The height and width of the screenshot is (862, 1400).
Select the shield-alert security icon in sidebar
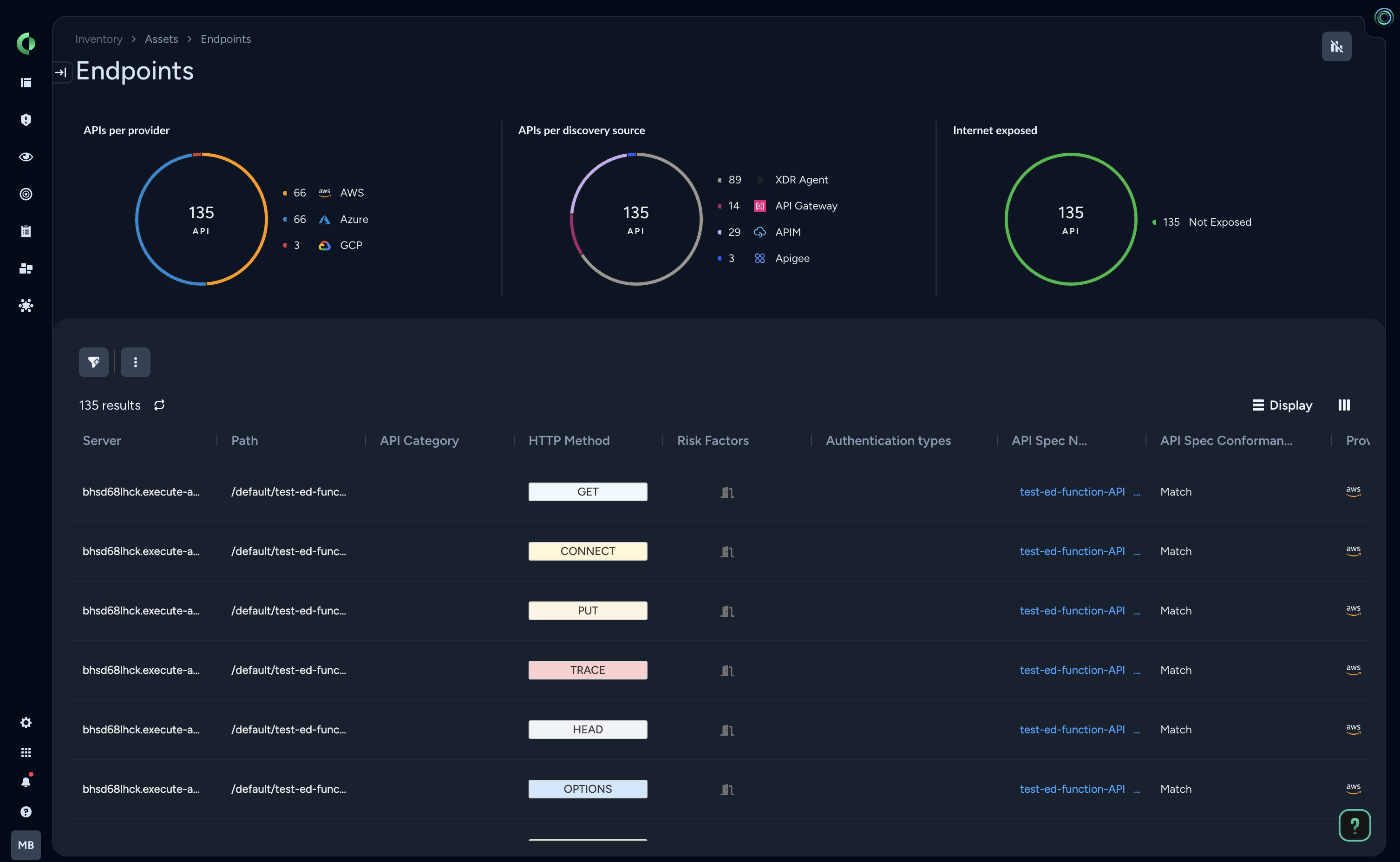[26, 120]
